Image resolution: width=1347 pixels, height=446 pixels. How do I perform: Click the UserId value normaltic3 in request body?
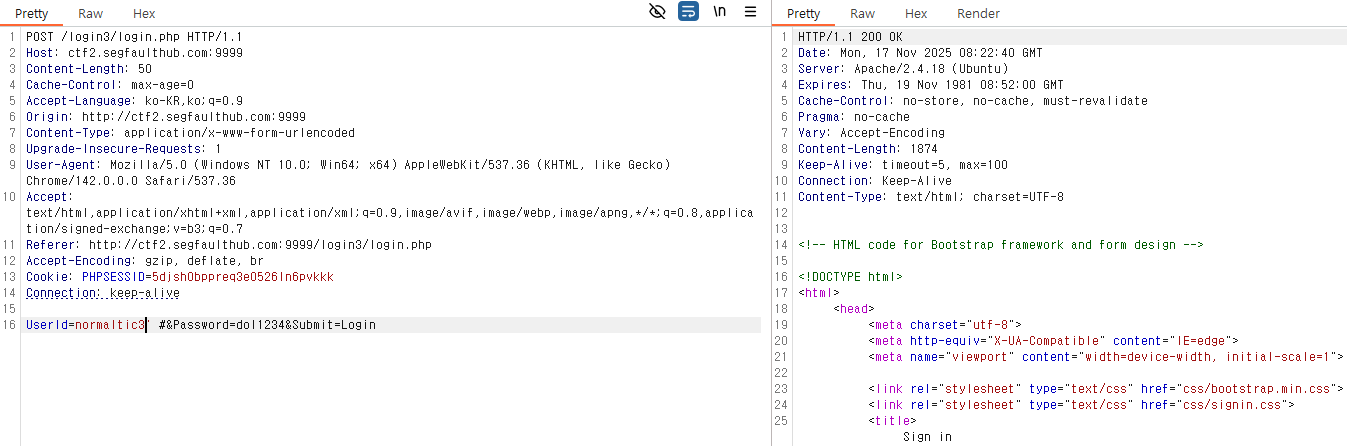(x=110, y=325)
